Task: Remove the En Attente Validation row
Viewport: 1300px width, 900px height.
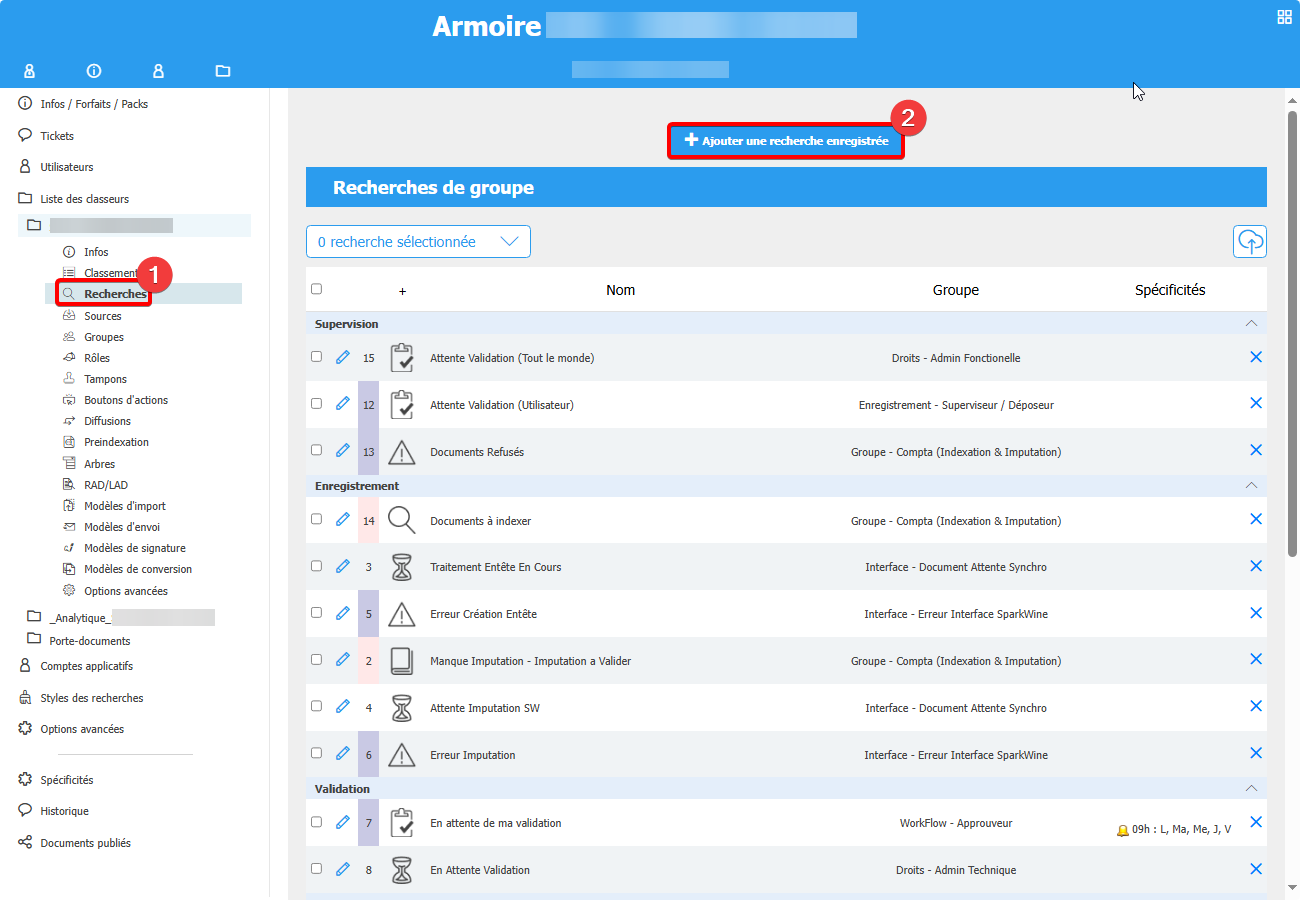Action: pyautogui.click(x=1256, y=869)
